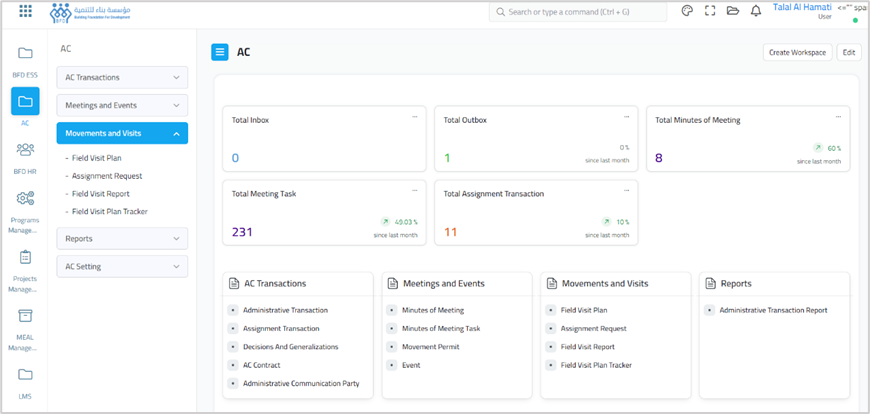The width and height of the screenshot is (870, 414).
Task: Click the theme palette icon
Action: click(x=687, y=11)
